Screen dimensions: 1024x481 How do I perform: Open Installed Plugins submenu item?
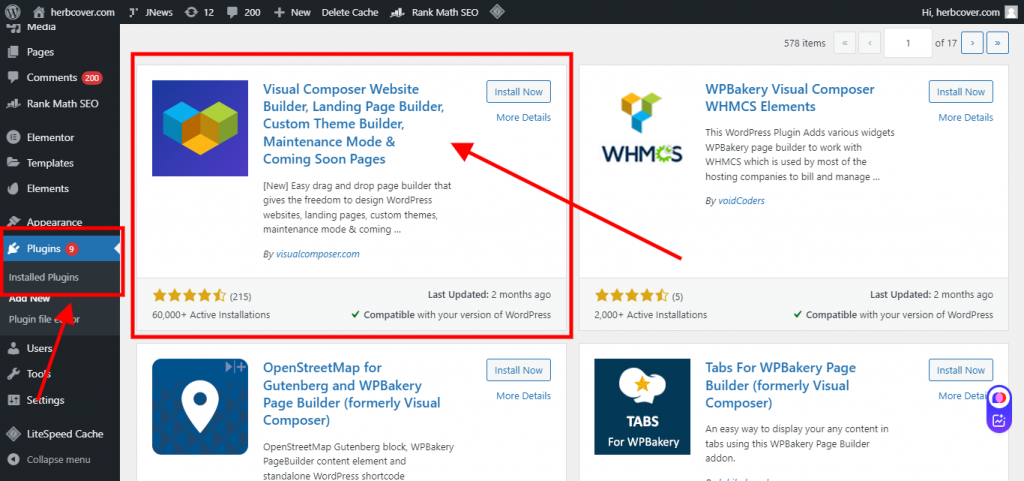(44, 277)
